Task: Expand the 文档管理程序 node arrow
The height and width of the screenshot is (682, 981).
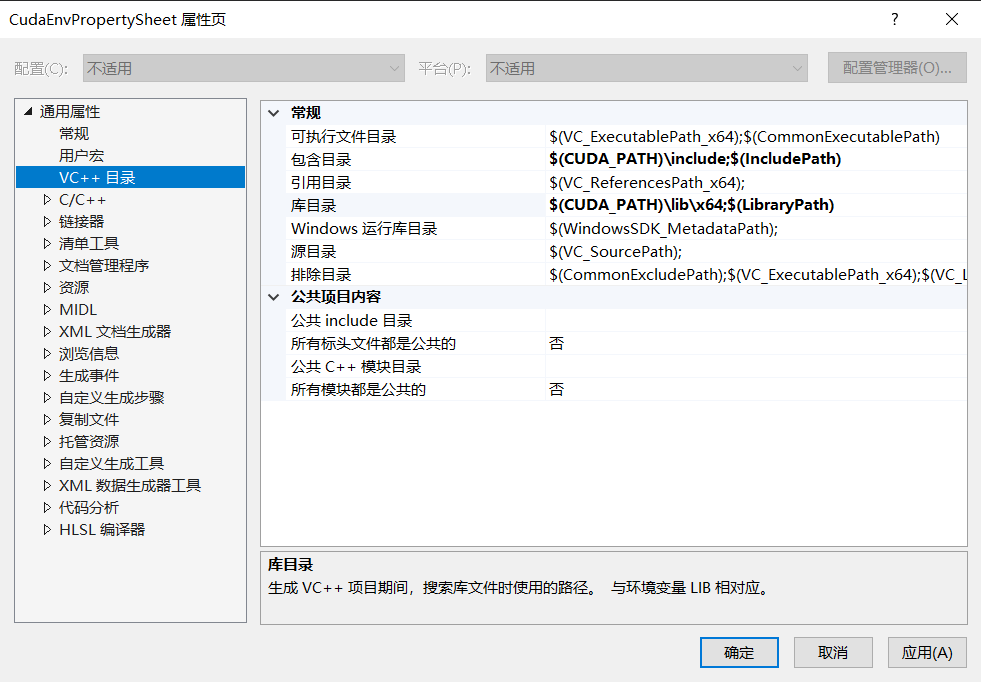Action: pyautogui.click(x=47, y=265)
